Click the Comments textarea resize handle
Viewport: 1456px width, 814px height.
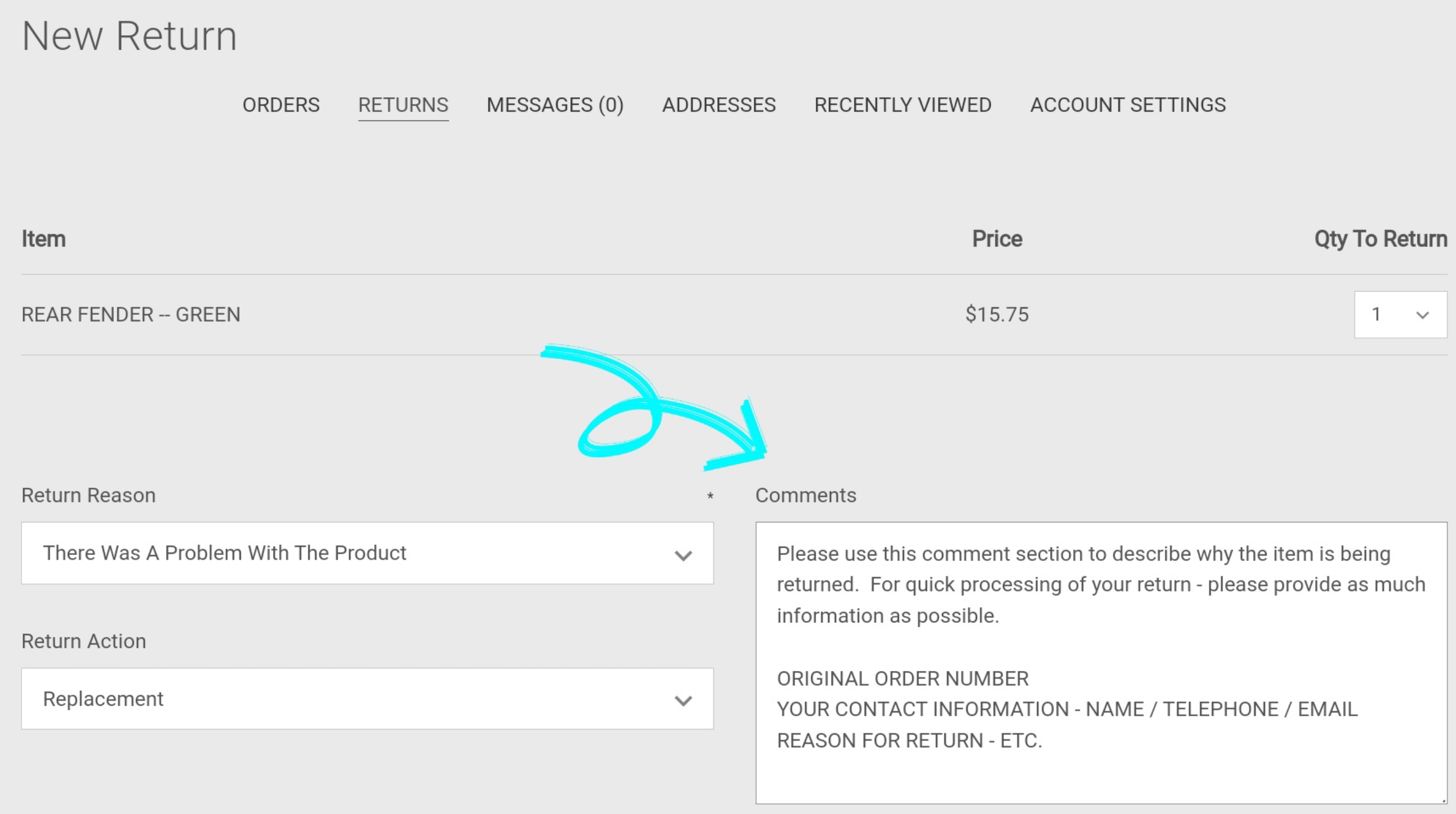click(x=1443, y=800)
